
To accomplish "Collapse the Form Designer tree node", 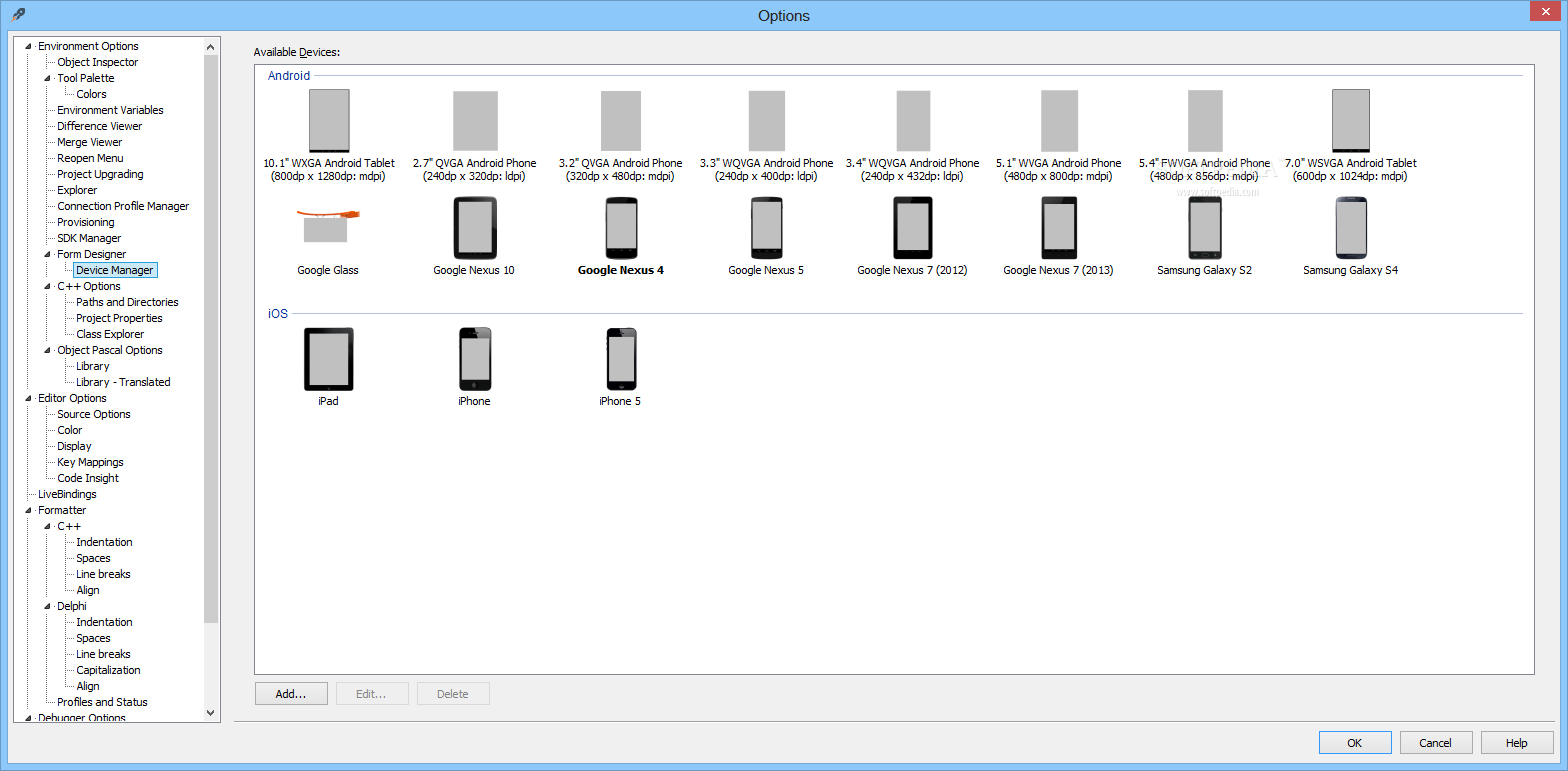I will pyautogui.click(x=48, y=254).
